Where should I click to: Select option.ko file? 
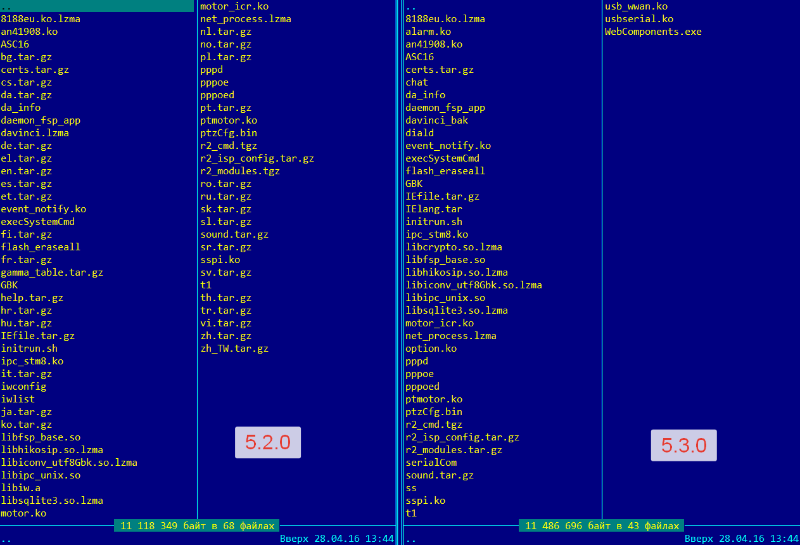tap(431, 349)
